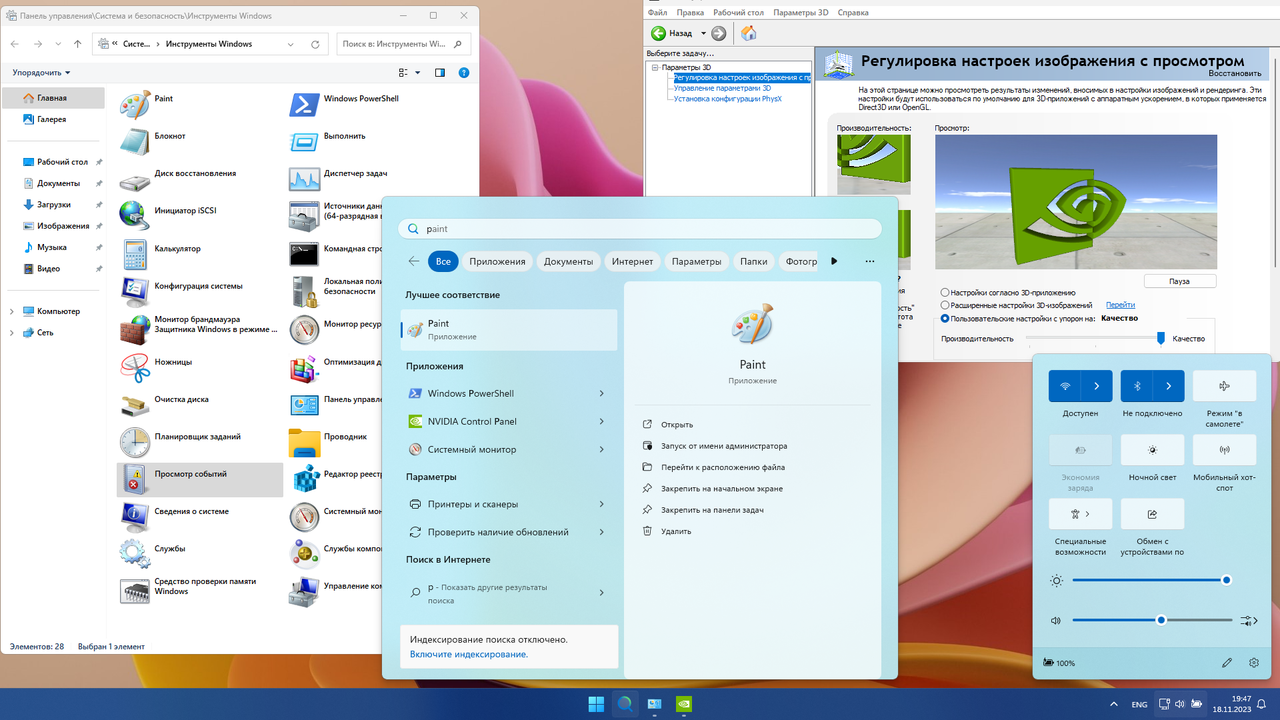The width and height of the screenshot is (1280, 720).
Task: Open the Wi-Fi networks arrow in quick settings
Action: pos(1096,386)
